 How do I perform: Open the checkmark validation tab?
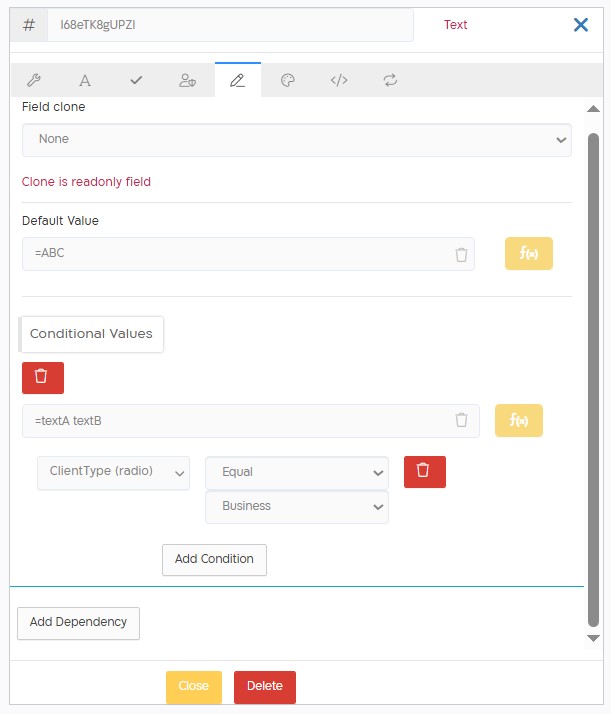click(136, 81)
